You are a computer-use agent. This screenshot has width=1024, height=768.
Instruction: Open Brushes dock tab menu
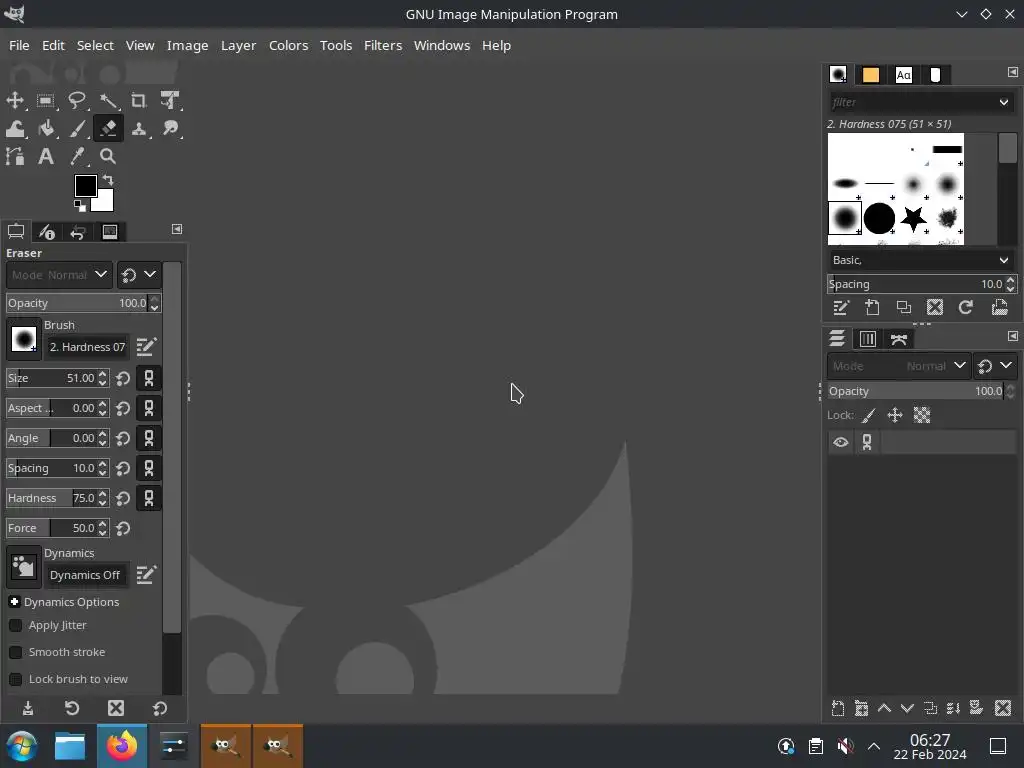(1012, 72)
